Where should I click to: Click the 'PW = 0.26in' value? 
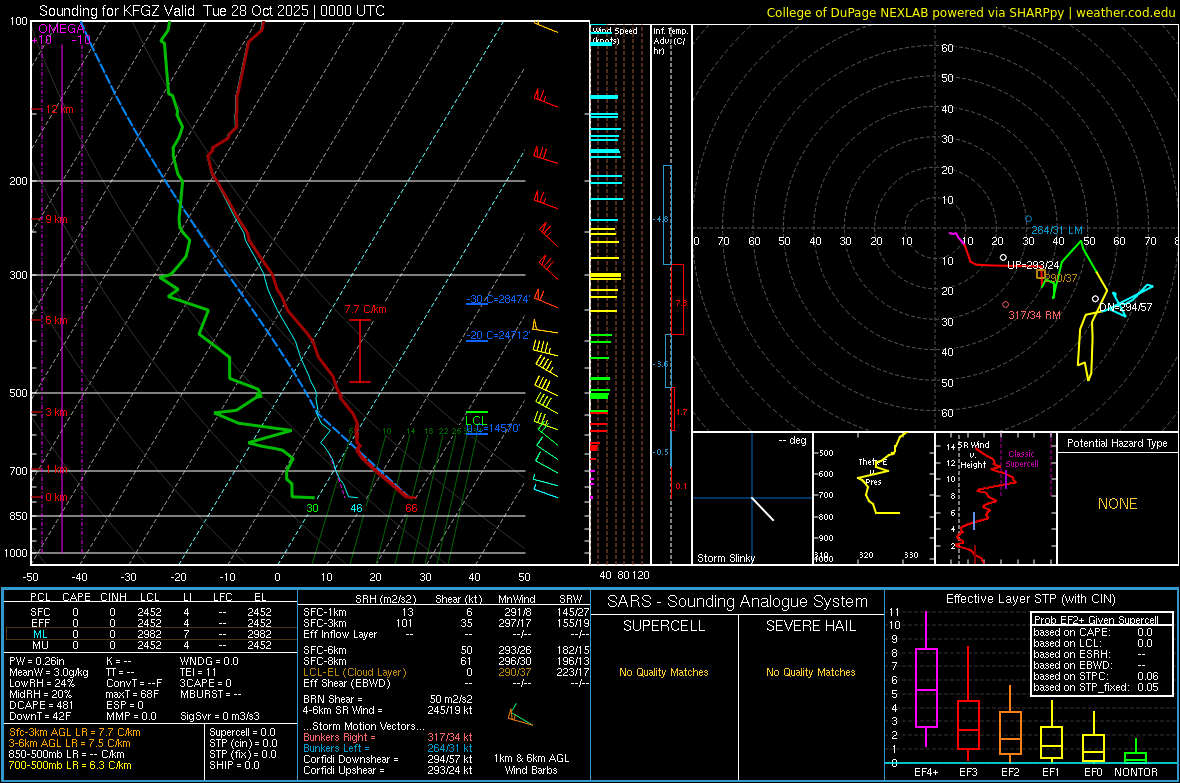pos(37,661)
